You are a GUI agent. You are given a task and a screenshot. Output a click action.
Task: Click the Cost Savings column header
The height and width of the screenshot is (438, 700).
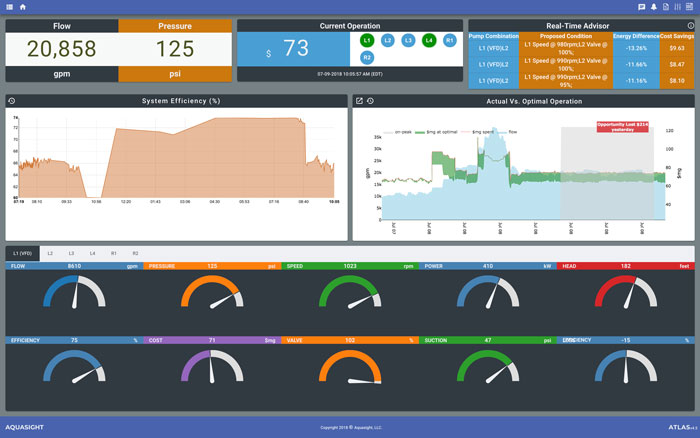click(677, 36)
